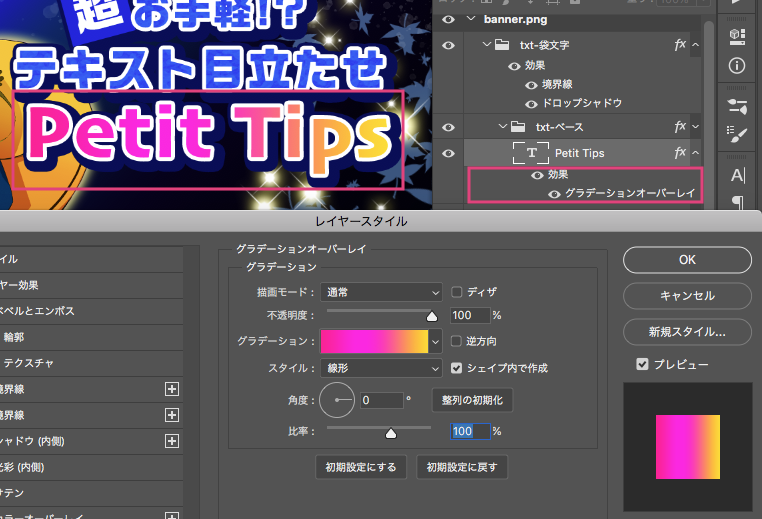Enable the 逆方向 checkbox
This screenshot has height=519, width=762.
[456, 341]
